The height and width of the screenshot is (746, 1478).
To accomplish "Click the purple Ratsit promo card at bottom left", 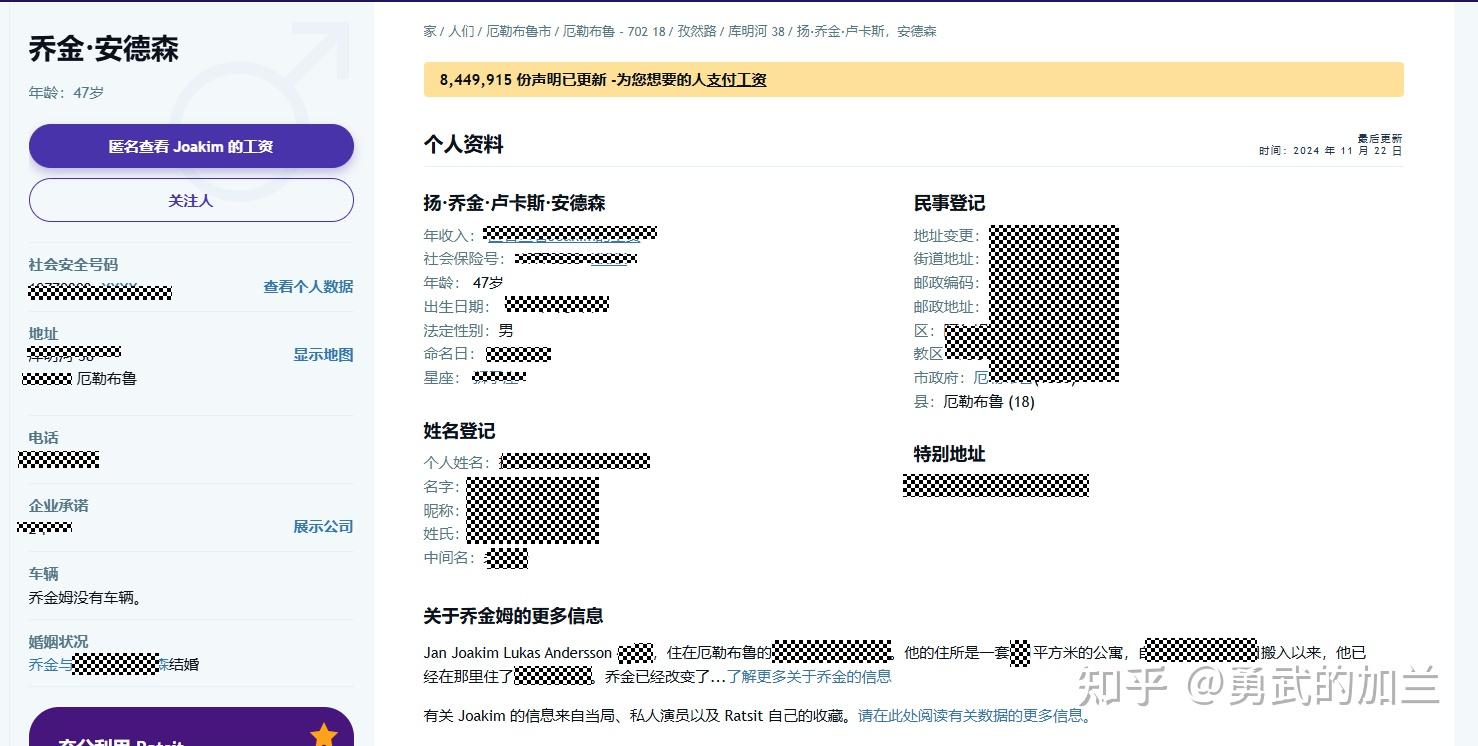I will click(191, 730).
